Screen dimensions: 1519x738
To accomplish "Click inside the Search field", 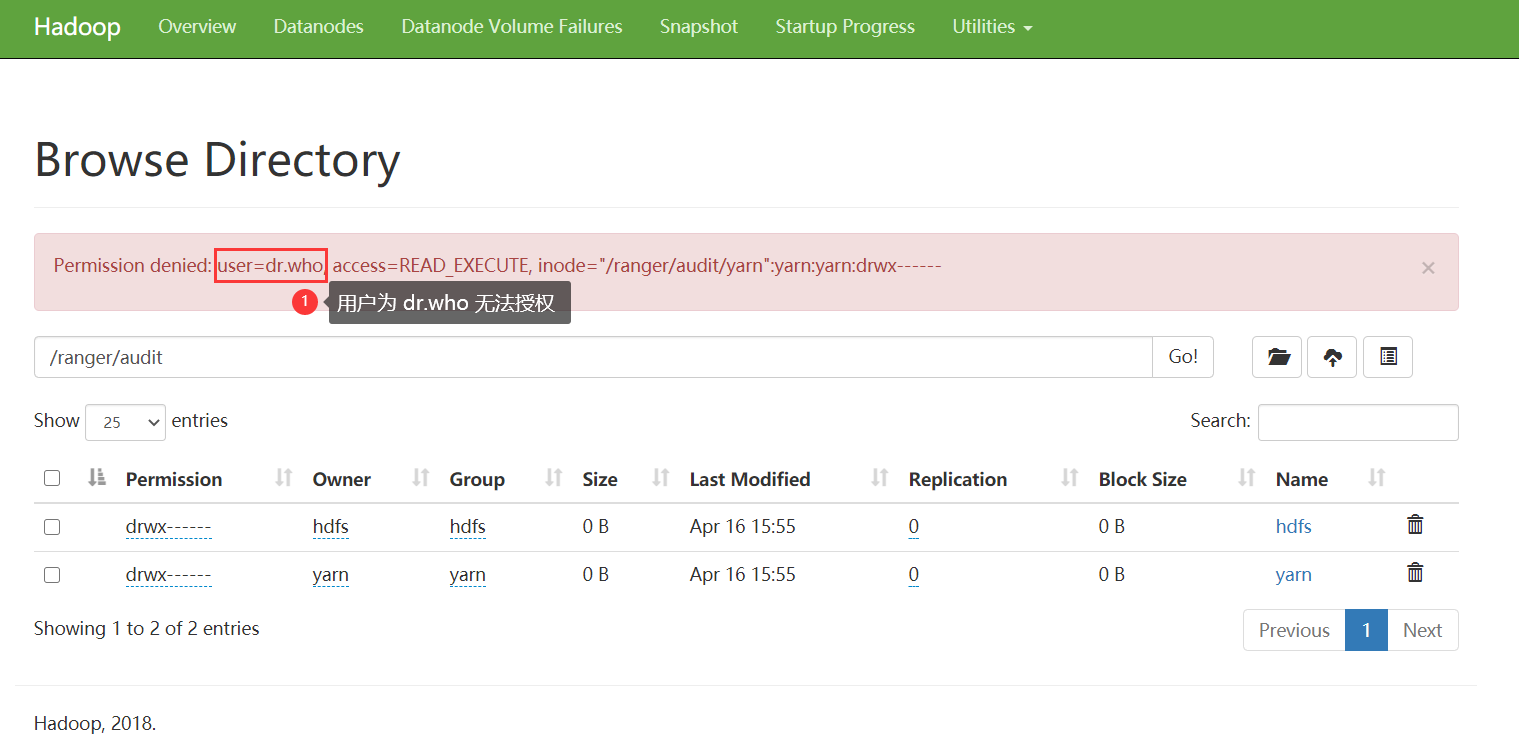I will pyautogui.click(x=1357, y=422).
